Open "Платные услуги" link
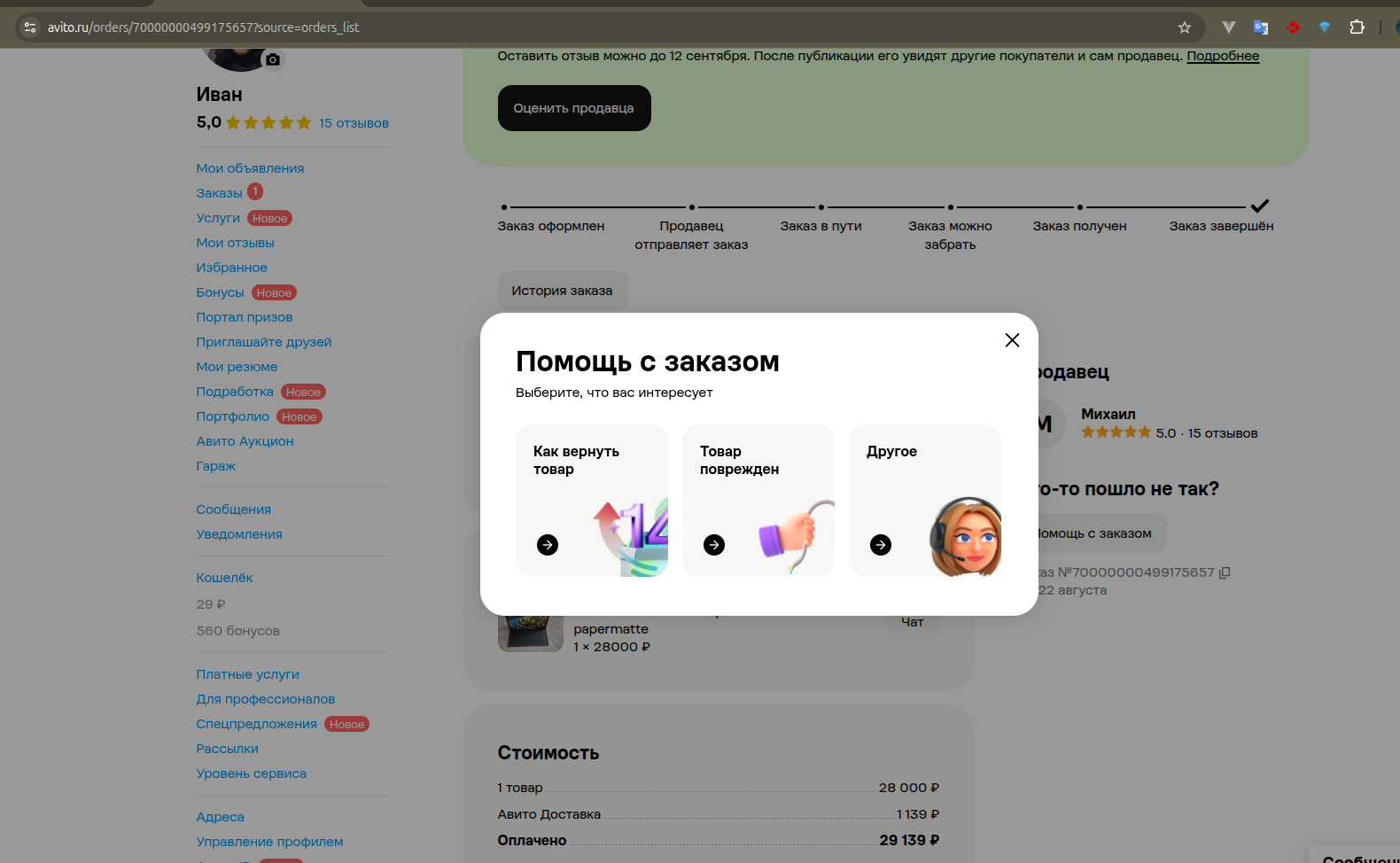Screen dimensions: 1400x863 point(247,674)
